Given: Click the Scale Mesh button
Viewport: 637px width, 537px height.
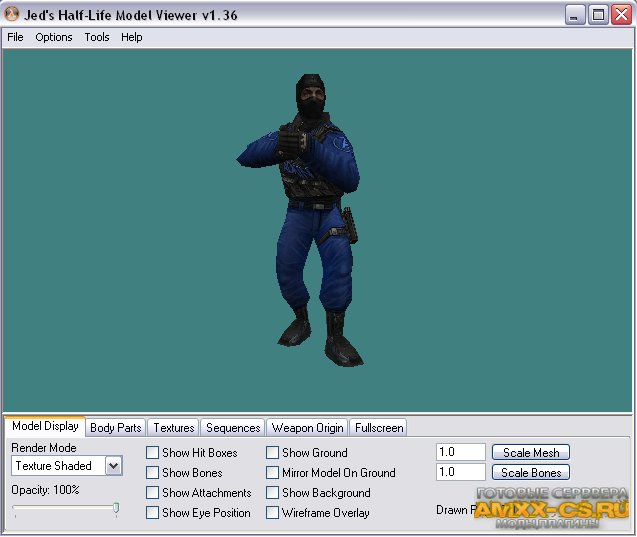Looking at the screenshot, I should click(531, 452).
